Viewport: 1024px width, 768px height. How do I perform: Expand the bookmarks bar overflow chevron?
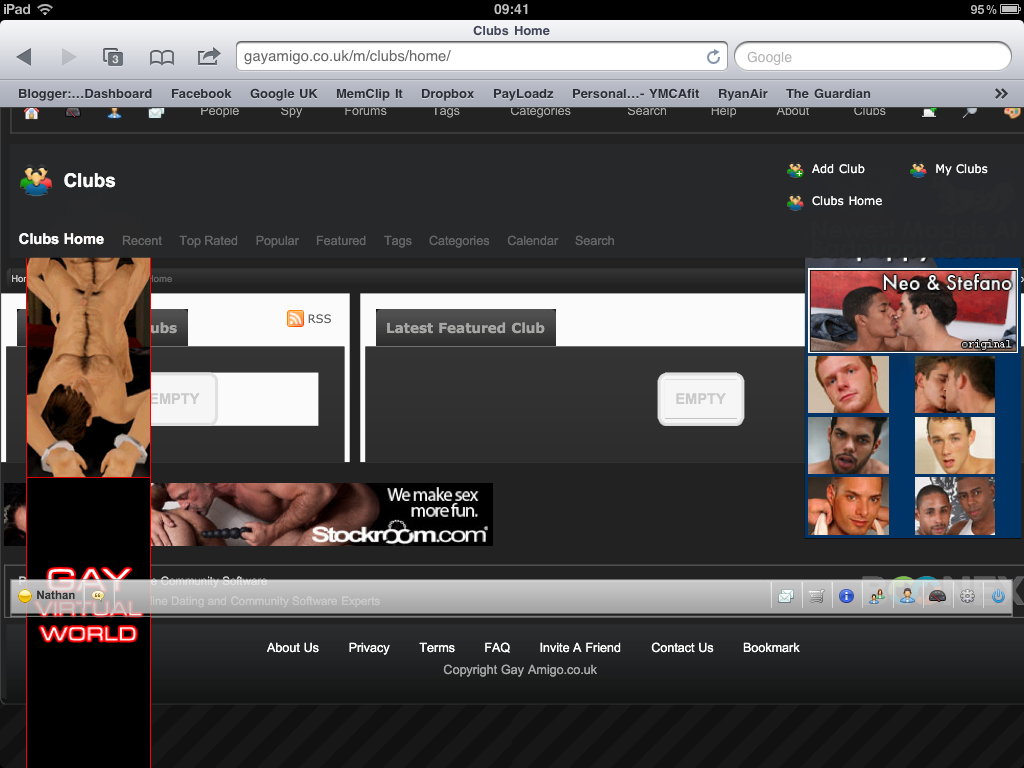tap(1001, 93)
